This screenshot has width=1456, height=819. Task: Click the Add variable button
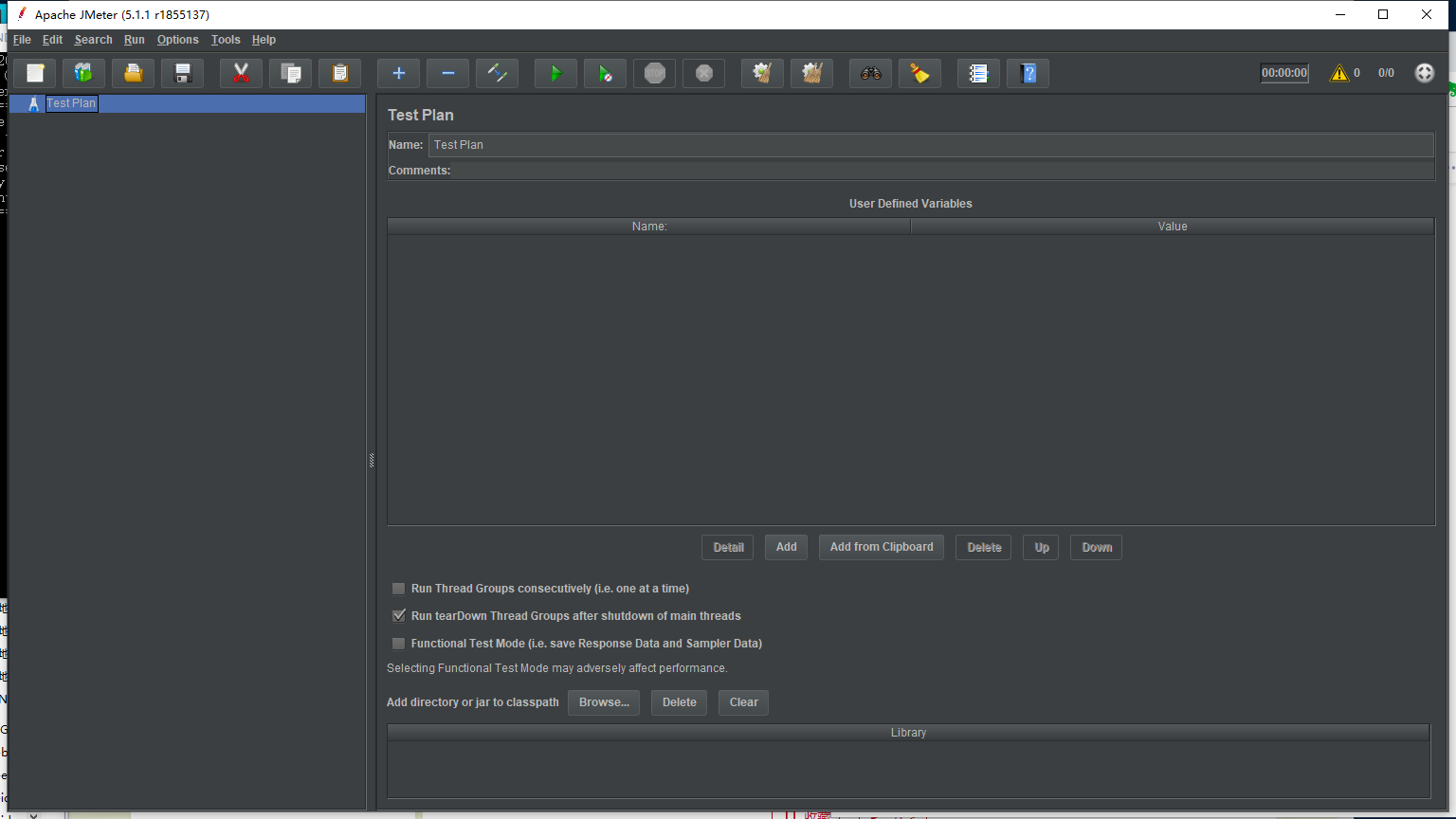pyautogui.click(x=787, y=547)
